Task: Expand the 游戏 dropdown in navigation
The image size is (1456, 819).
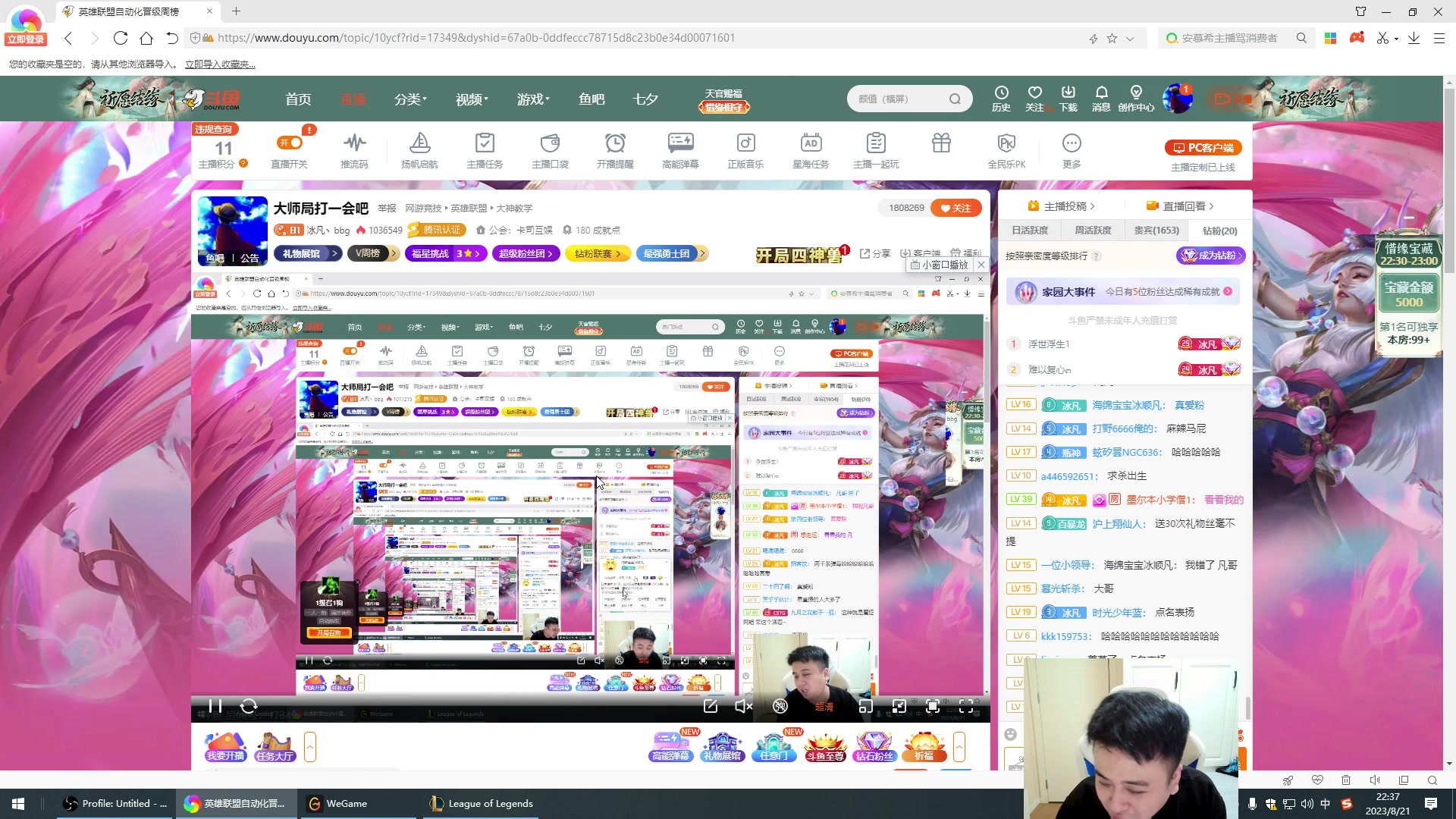Action: click(x=533, y=99)
